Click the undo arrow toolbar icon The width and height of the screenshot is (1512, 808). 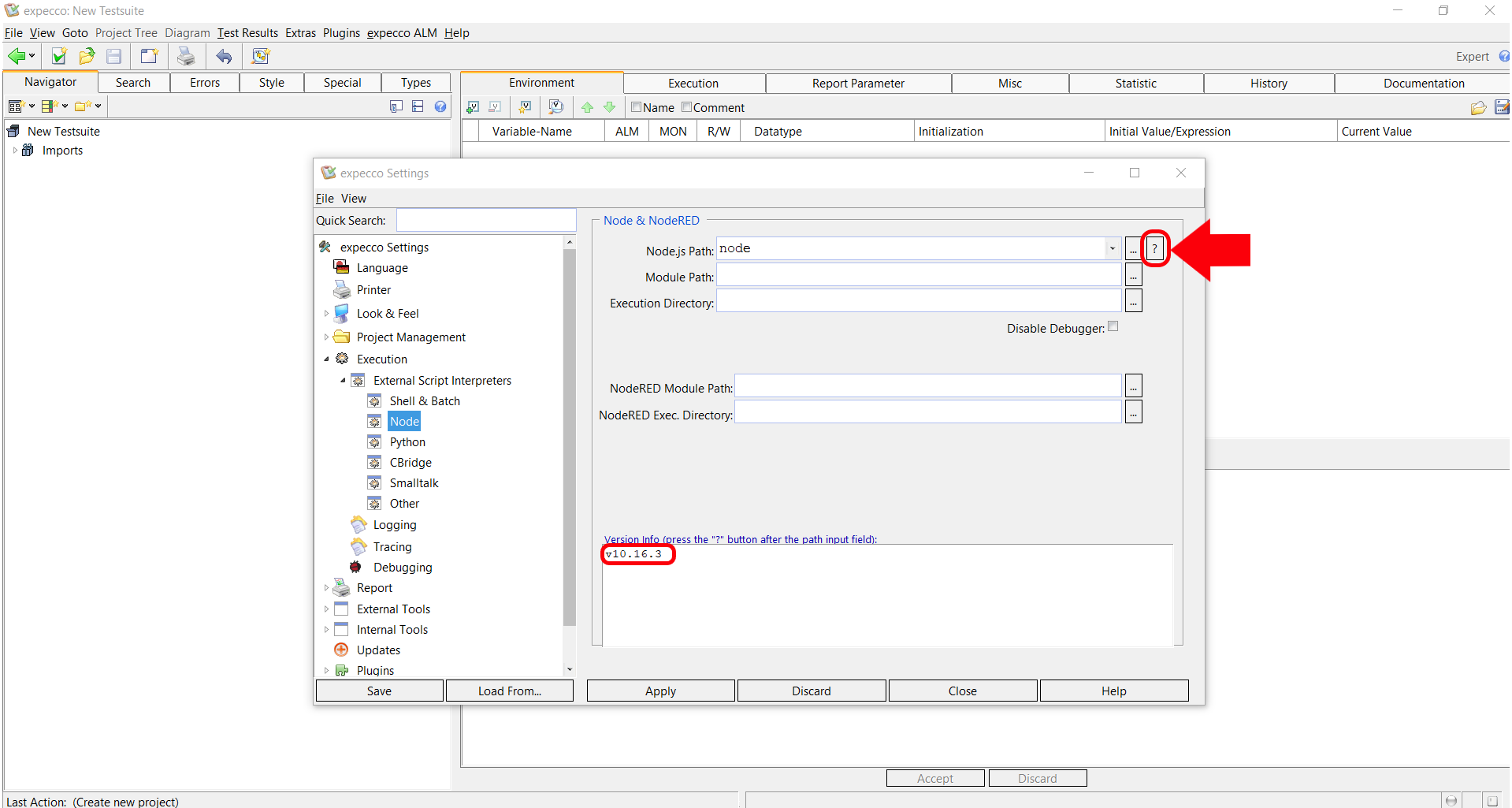point(225,56)
